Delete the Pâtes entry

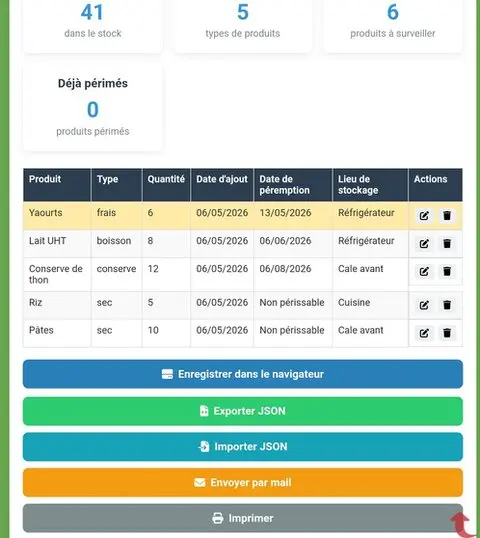[447, 333]
